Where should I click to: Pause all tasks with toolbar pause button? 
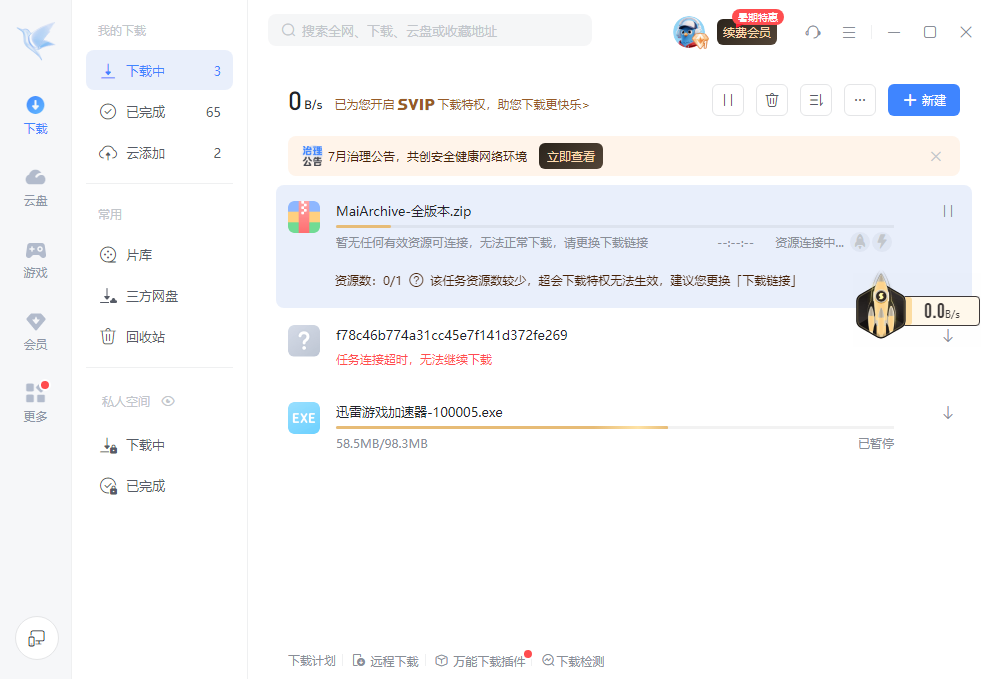[728, 100]
